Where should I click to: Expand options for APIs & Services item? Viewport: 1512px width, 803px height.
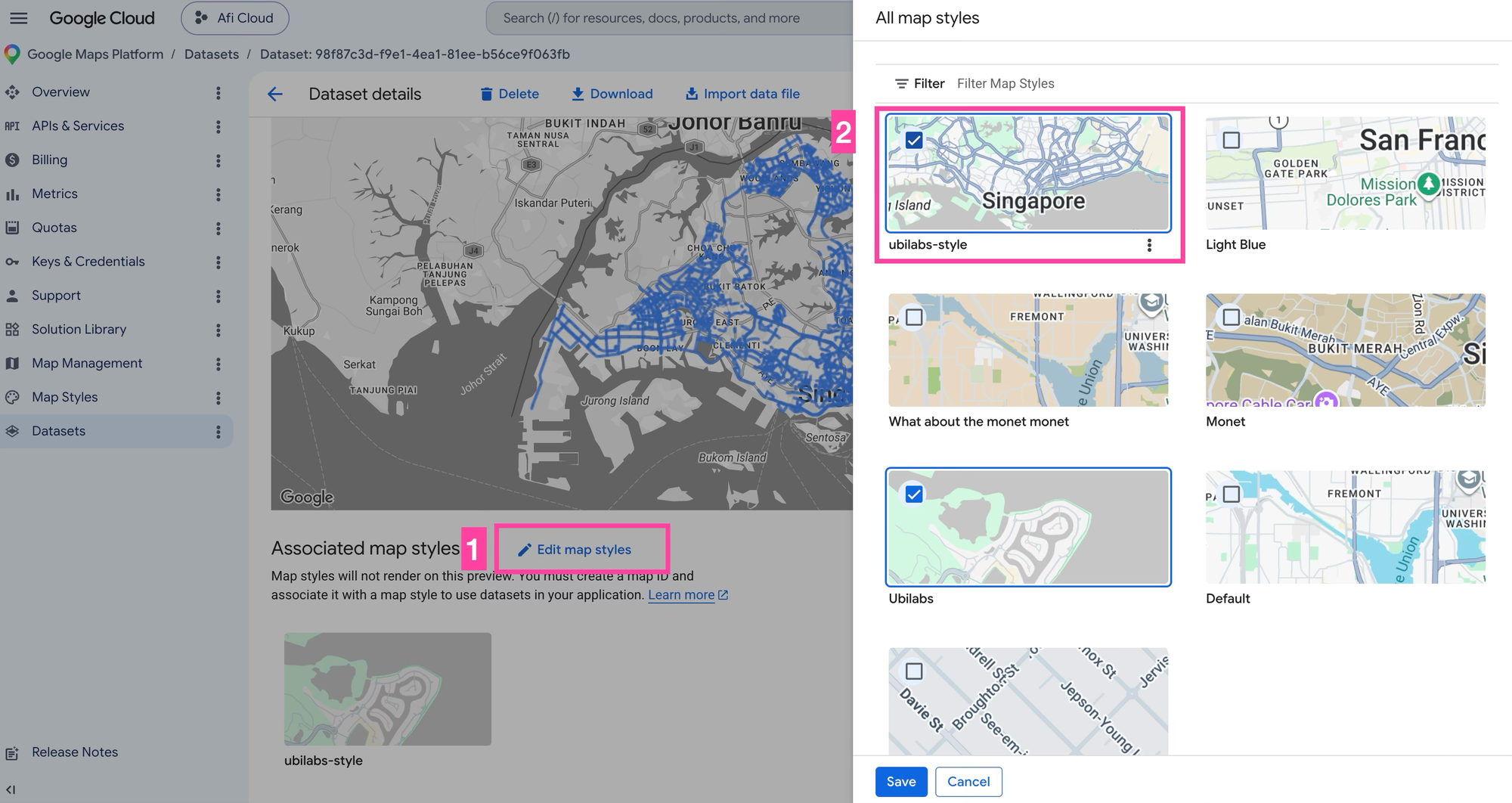pyautogui.click(x=218, y=127)
